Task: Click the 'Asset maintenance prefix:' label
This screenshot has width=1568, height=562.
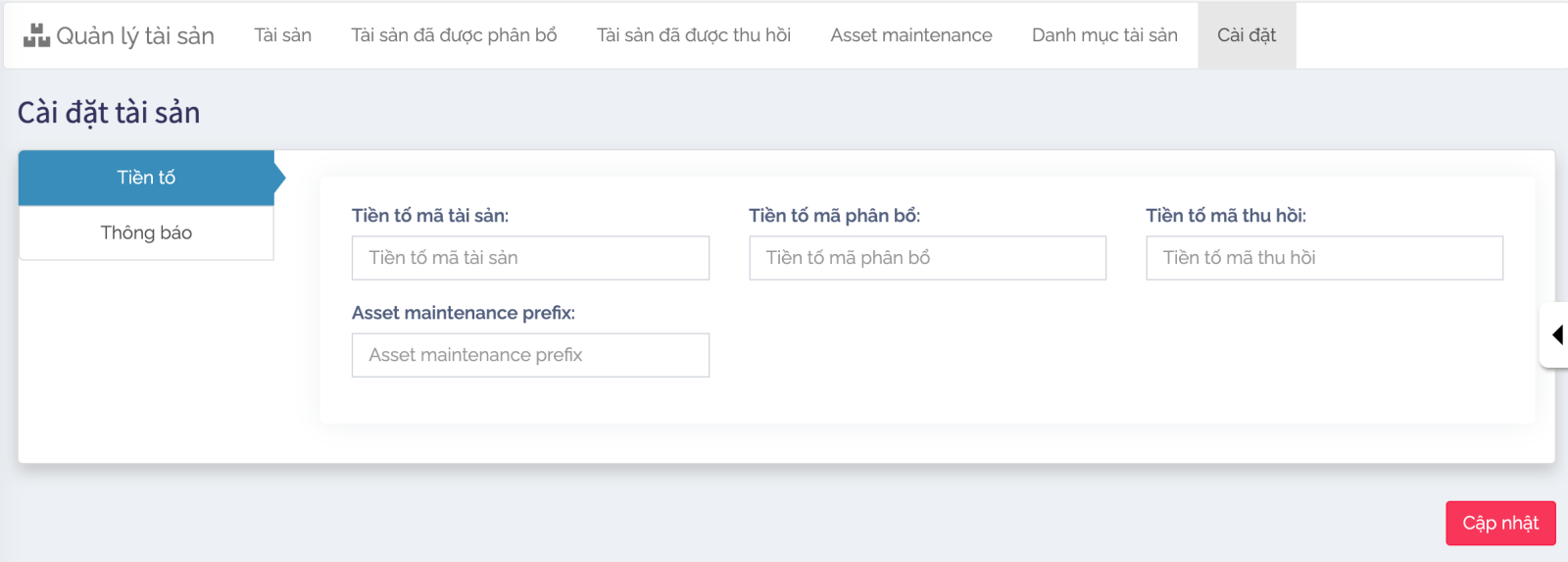Action: pos(463,313)
